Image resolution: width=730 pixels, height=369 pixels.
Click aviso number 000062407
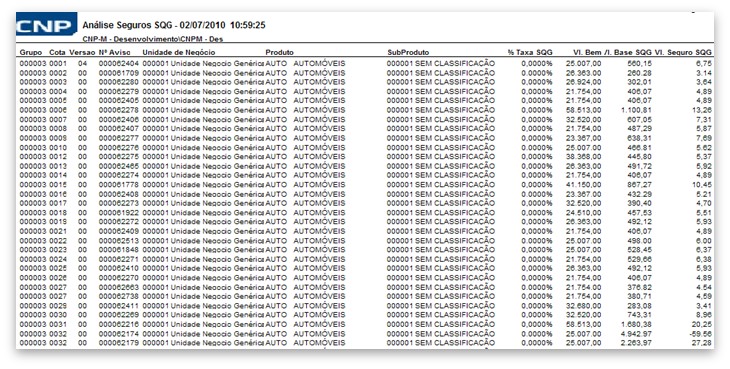(119, 128)
